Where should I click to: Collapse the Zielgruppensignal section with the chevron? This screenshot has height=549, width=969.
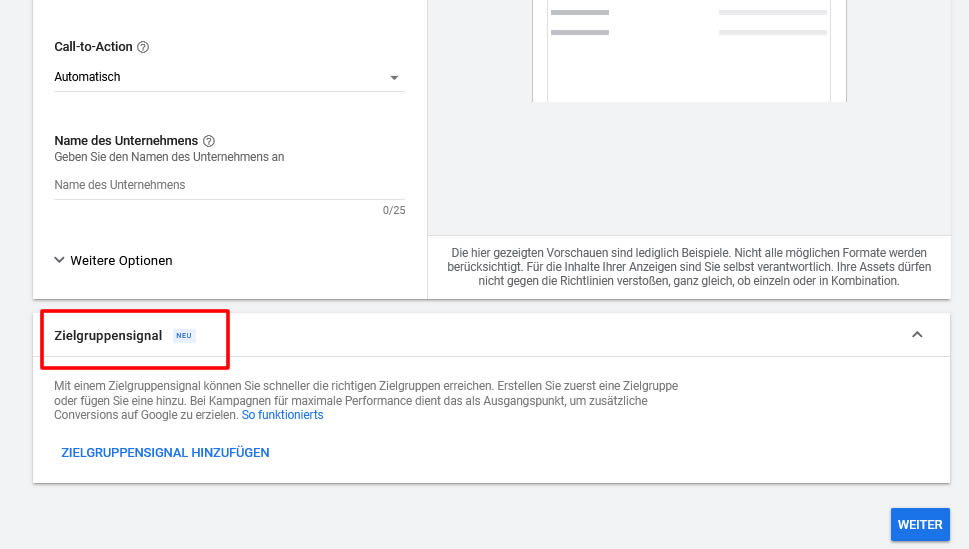pos(917,334)
